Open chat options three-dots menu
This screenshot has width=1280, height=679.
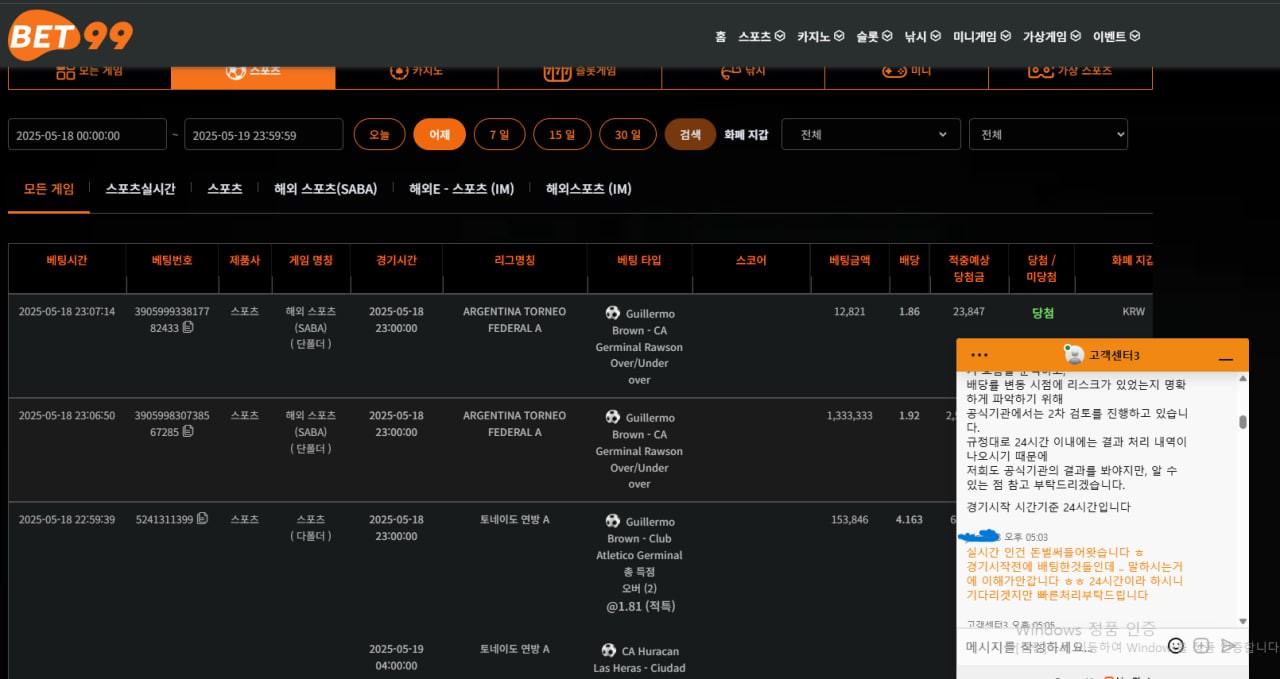pyautogui.click(x=979, y=356)
